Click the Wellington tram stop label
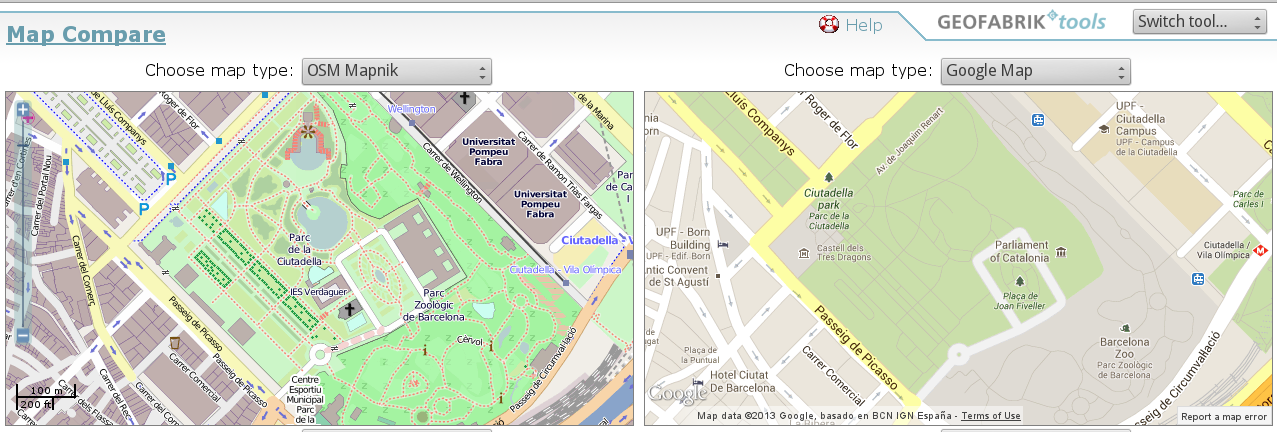Screen dimensions: 1277x432 tap(412, 108)
